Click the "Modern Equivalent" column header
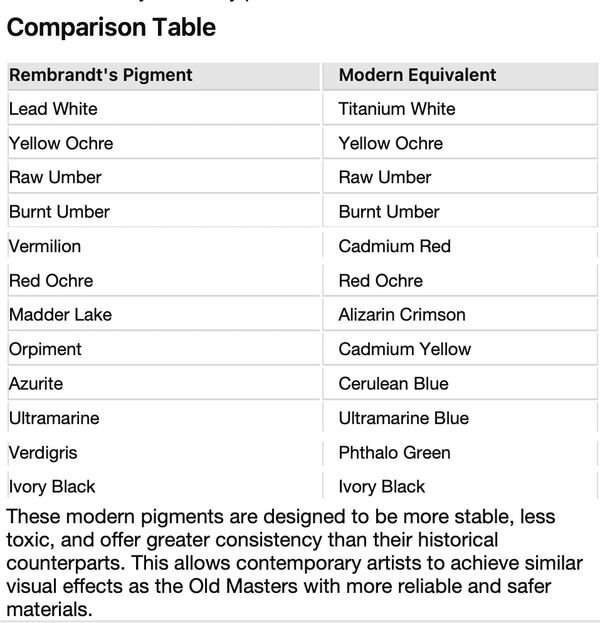This screenshot has width=600, height=623. (417, 75)
